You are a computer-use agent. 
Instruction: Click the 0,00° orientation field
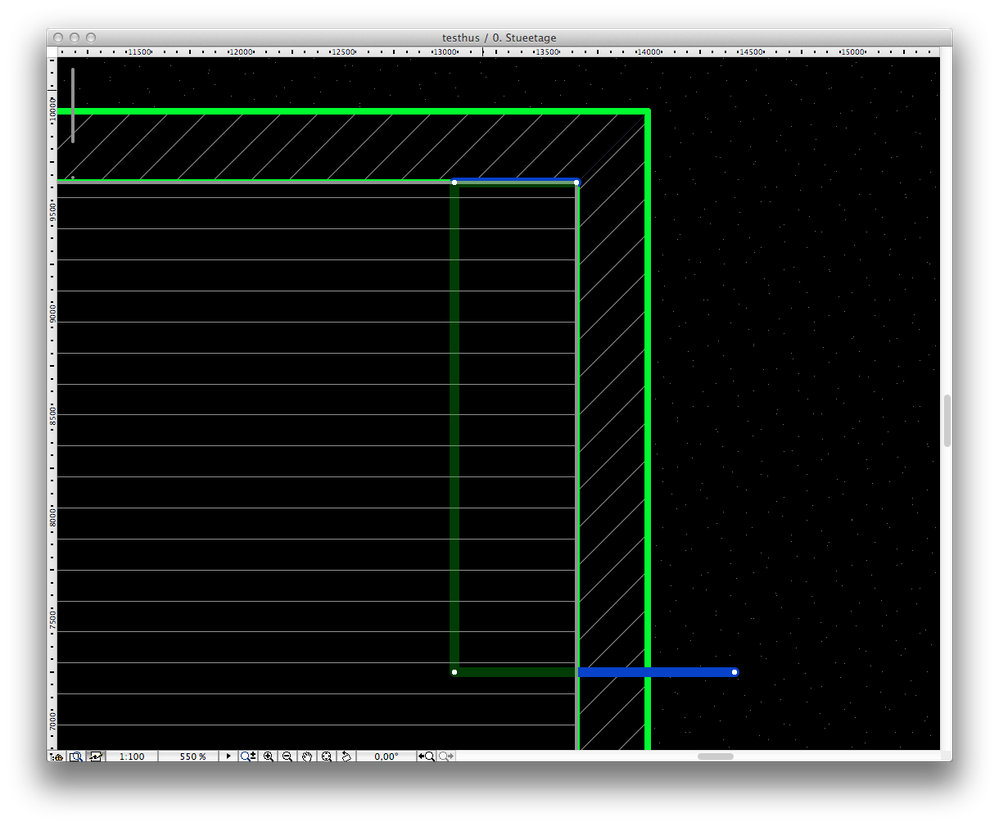point(386,757)
